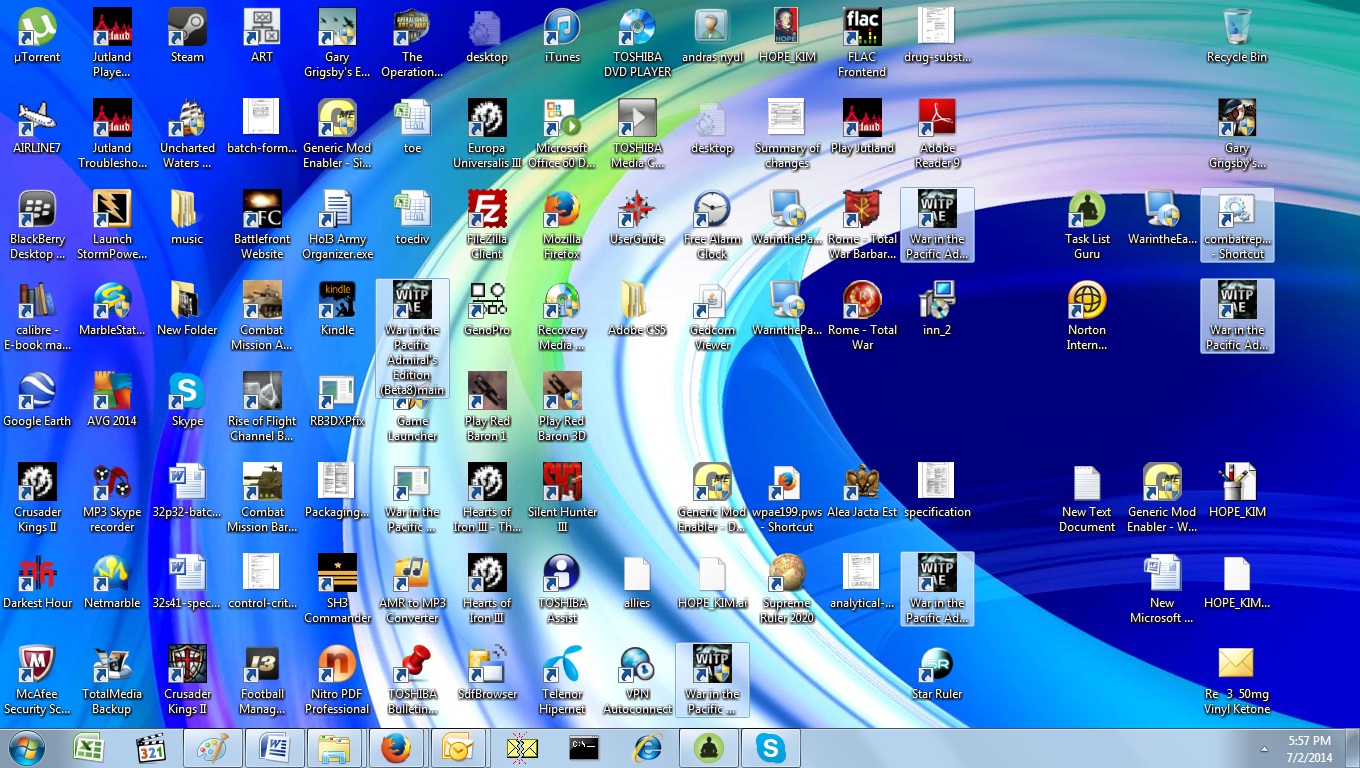Open the µTorrent application
The width and height of the screenshot is (1360, 768).
(37, 25)
